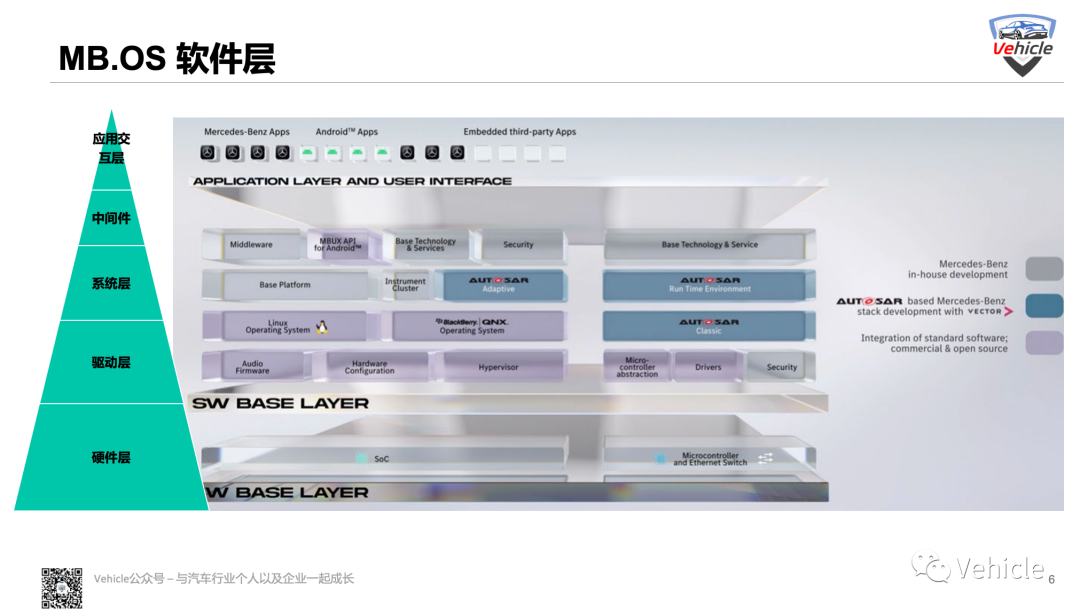Click the wide Base Technology & Service block
Image resolution: width=1080 pixels, height=614 pixels.
[x=709, y=245]
